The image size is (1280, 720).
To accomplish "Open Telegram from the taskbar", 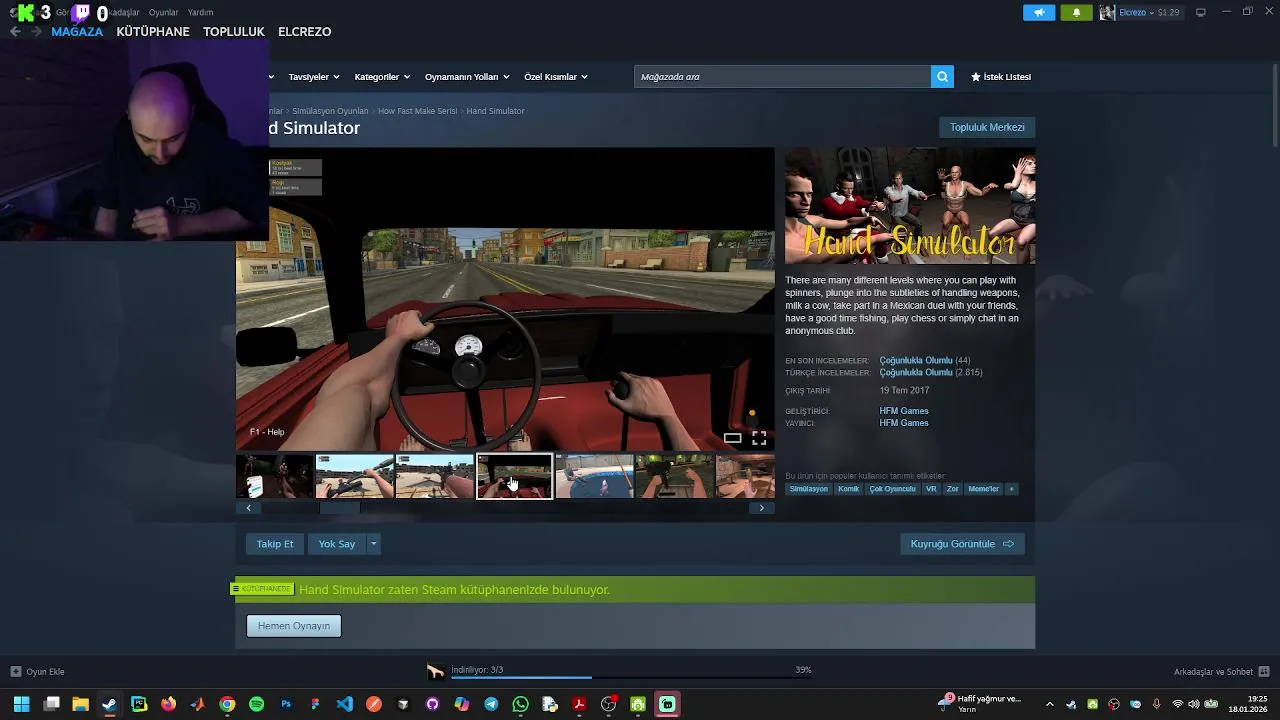I will tap(491, 704).
